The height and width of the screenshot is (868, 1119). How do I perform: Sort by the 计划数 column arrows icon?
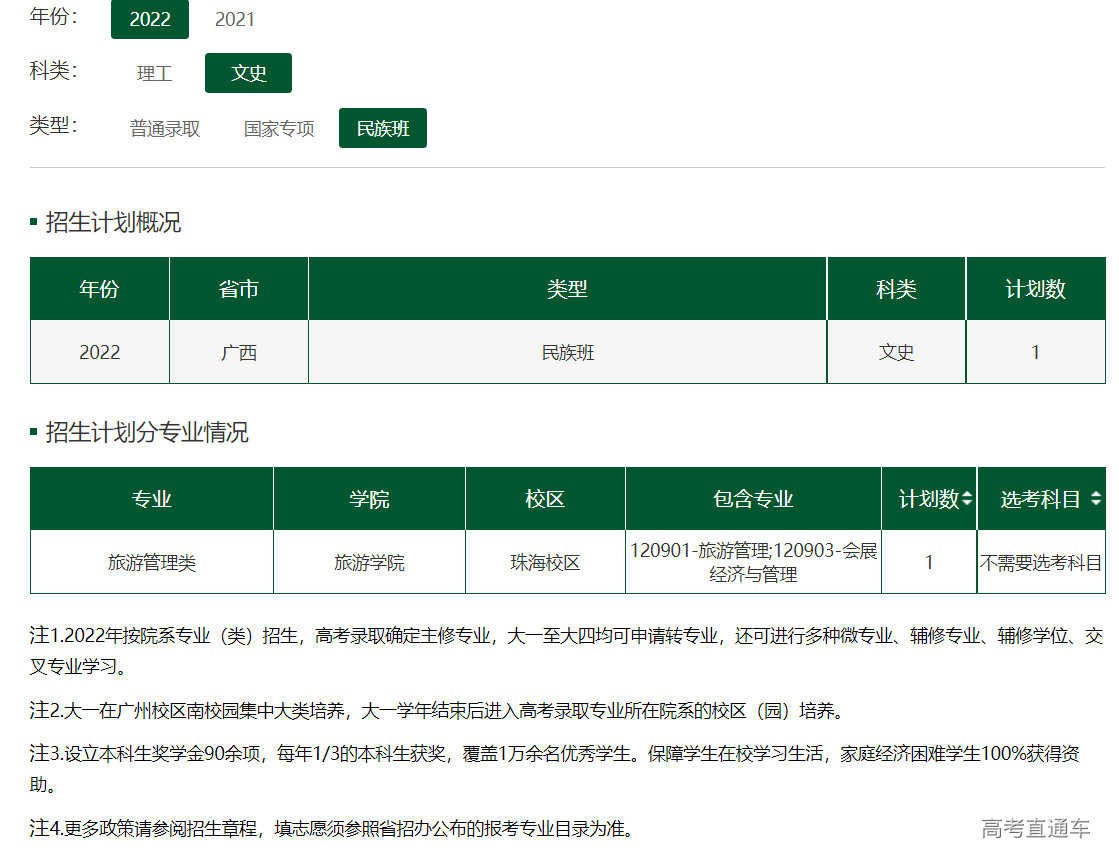click(967, 499)
